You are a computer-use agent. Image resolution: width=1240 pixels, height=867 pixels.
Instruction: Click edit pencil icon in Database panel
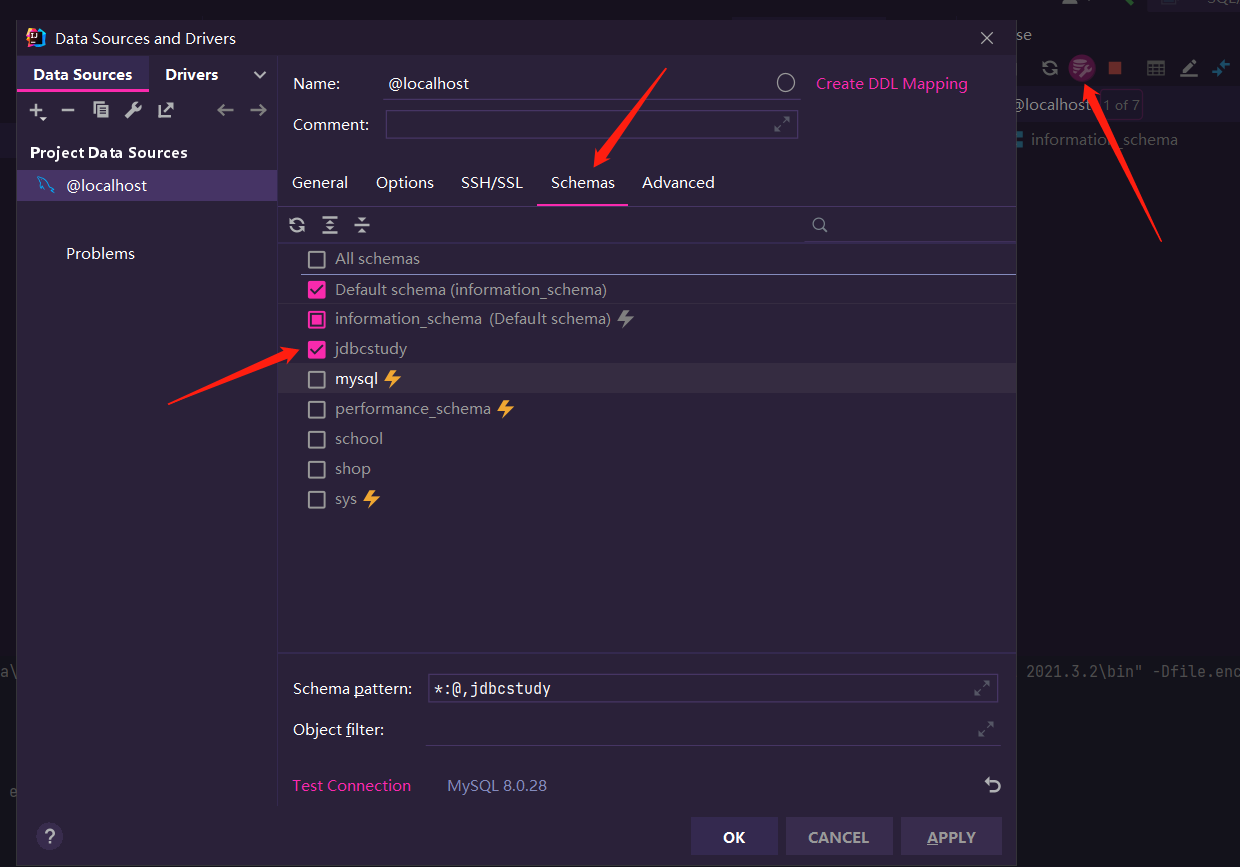click(x=1189, y=68)
